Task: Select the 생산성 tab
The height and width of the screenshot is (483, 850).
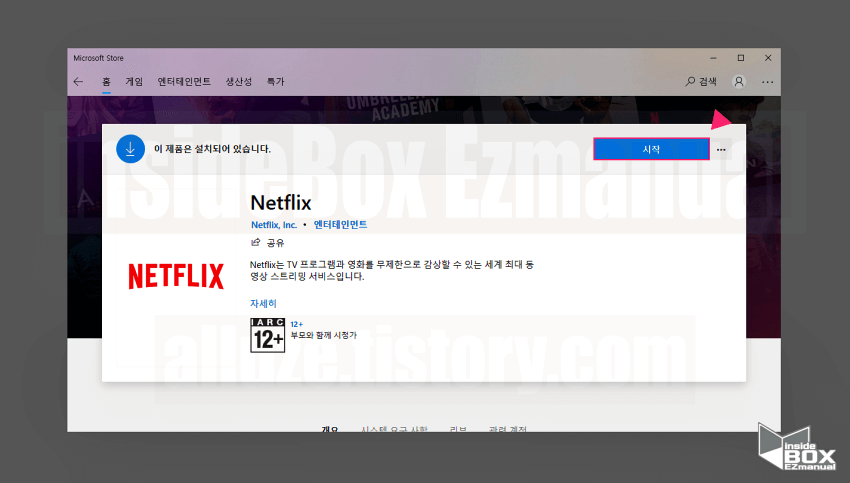Action: pyautogui.click(x=239, y=82)
